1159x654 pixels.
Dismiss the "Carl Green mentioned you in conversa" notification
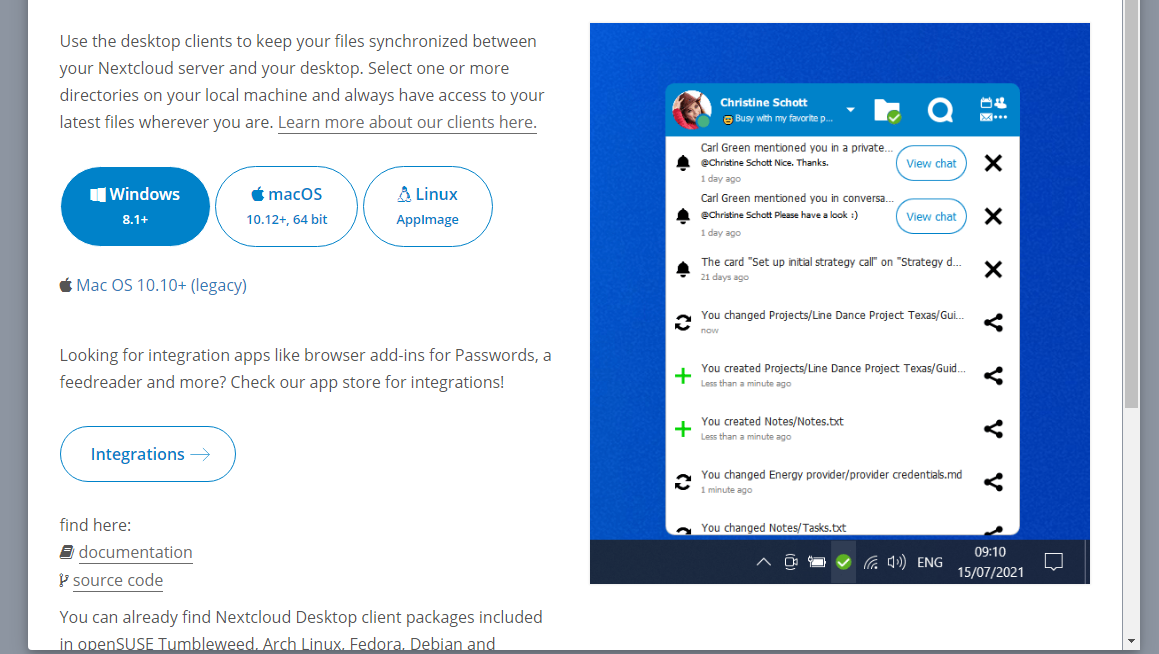pos(993,217)
